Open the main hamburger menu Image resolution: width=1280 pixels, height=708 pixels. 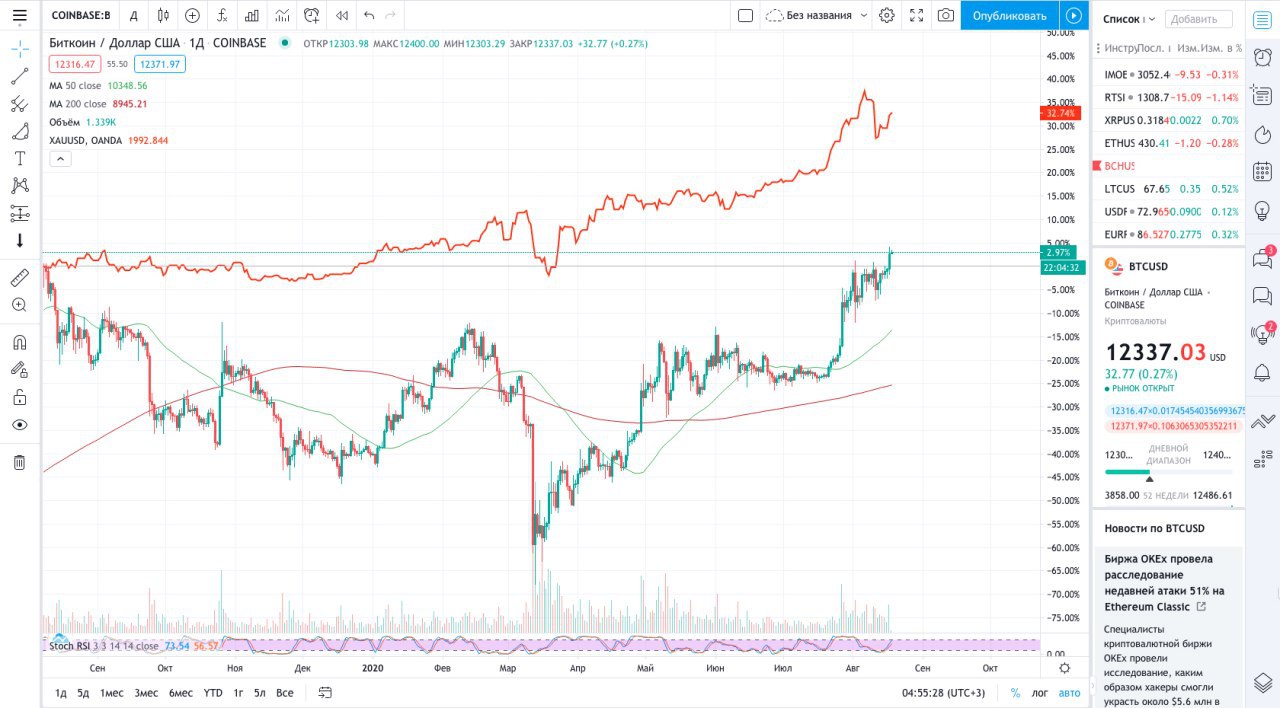(19, 15)
